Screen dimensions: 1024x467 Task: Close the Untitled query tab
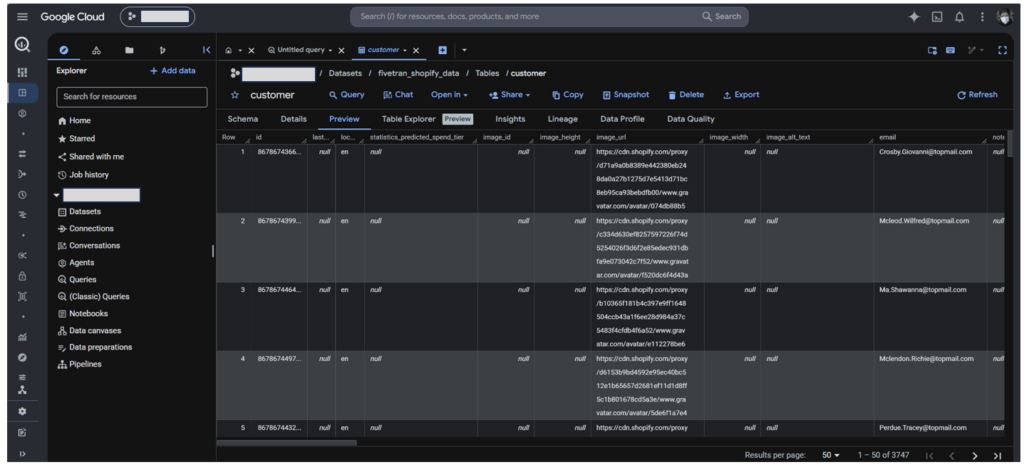341,50
